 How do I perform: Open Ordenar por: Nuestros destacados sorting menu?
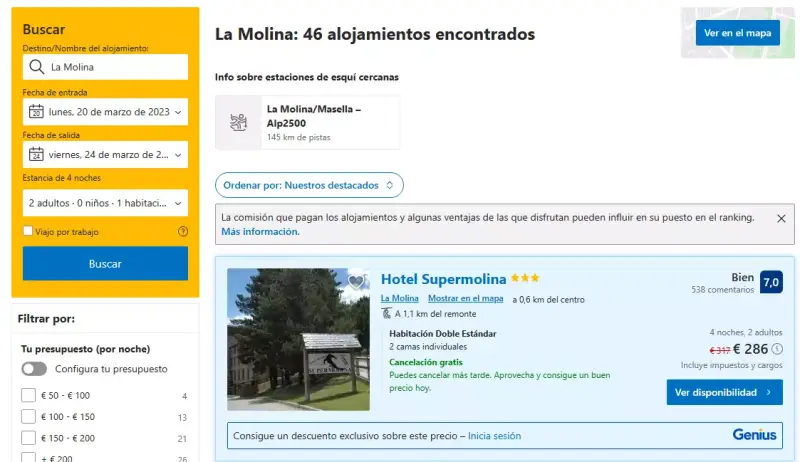point(309,185)
